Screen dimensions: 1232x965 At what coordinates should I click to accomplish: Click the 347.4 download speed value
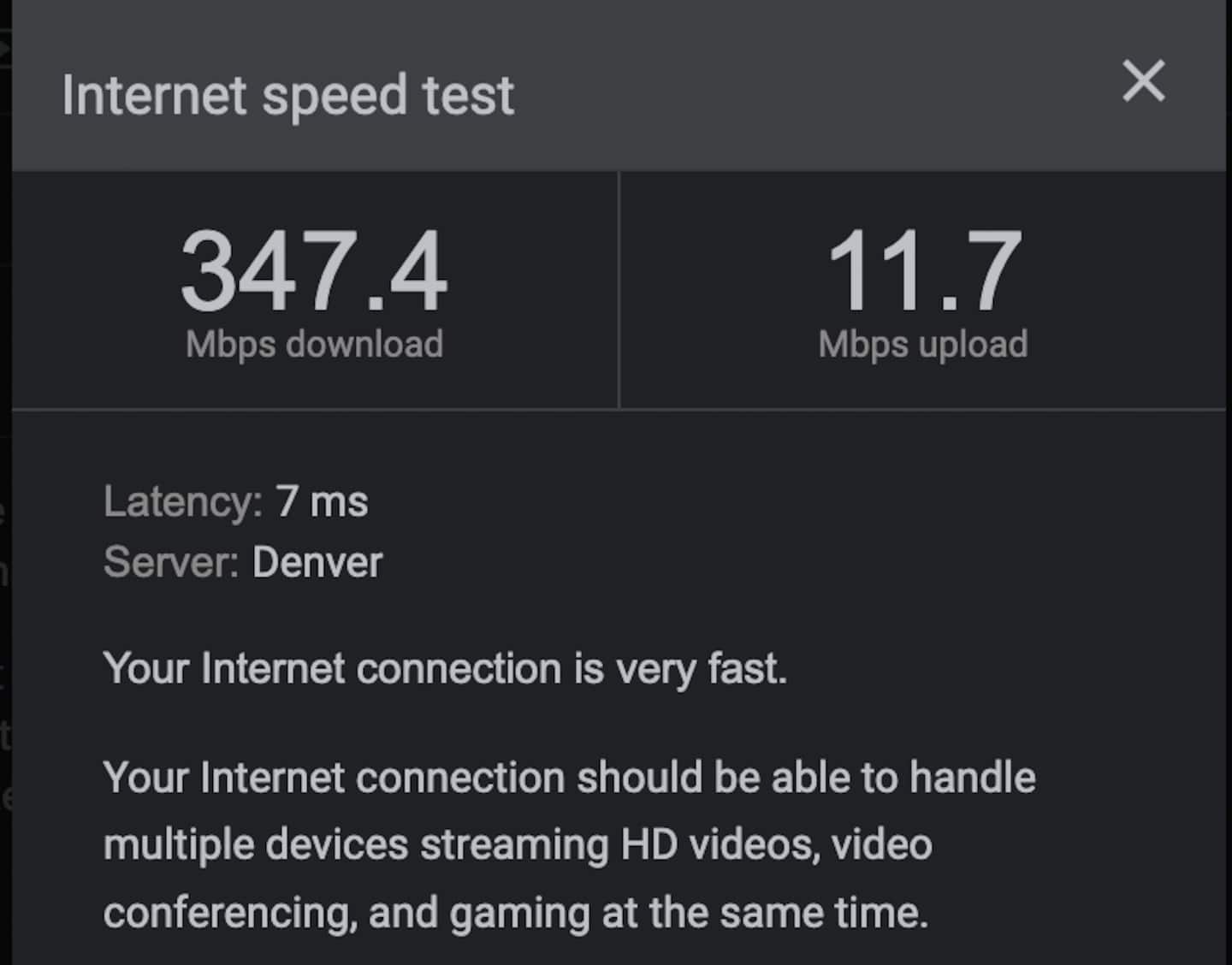click(x=313, y=272)
